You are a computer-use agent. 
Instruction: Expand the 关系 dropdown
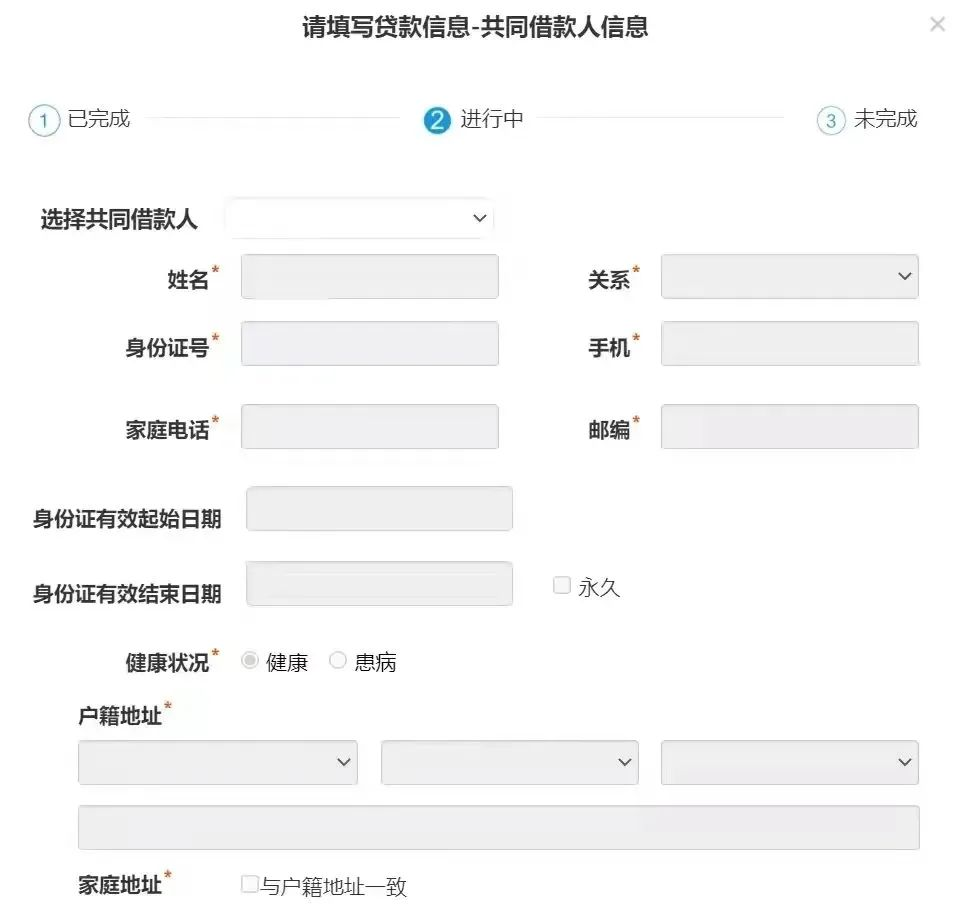(789, 277)
